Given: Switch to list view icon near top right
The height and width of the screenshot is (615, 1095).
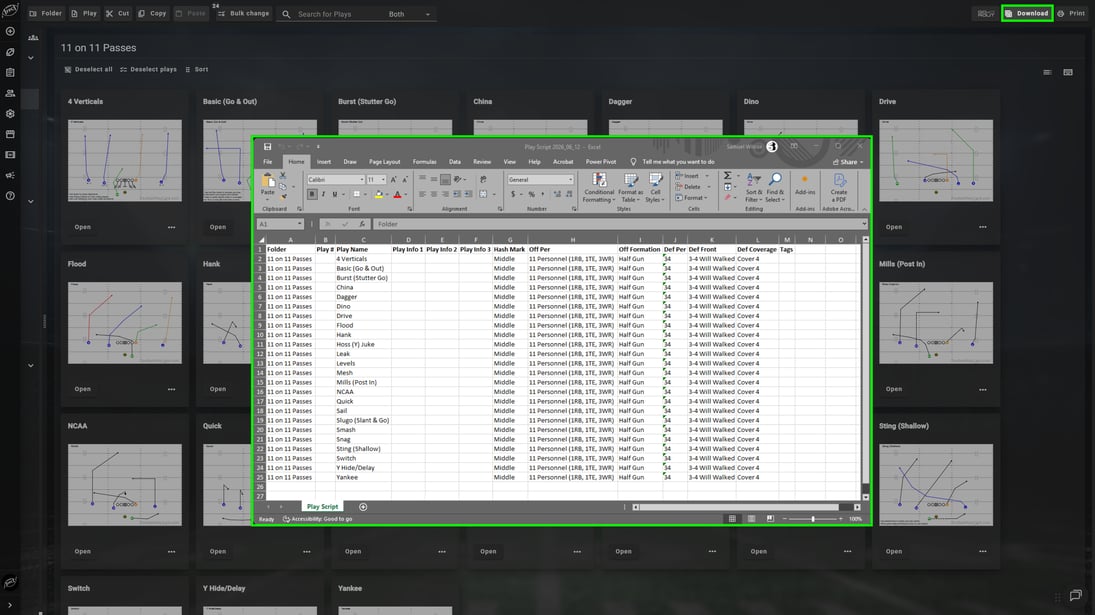Looking at the screenshot, I should tap(1048, 73).
